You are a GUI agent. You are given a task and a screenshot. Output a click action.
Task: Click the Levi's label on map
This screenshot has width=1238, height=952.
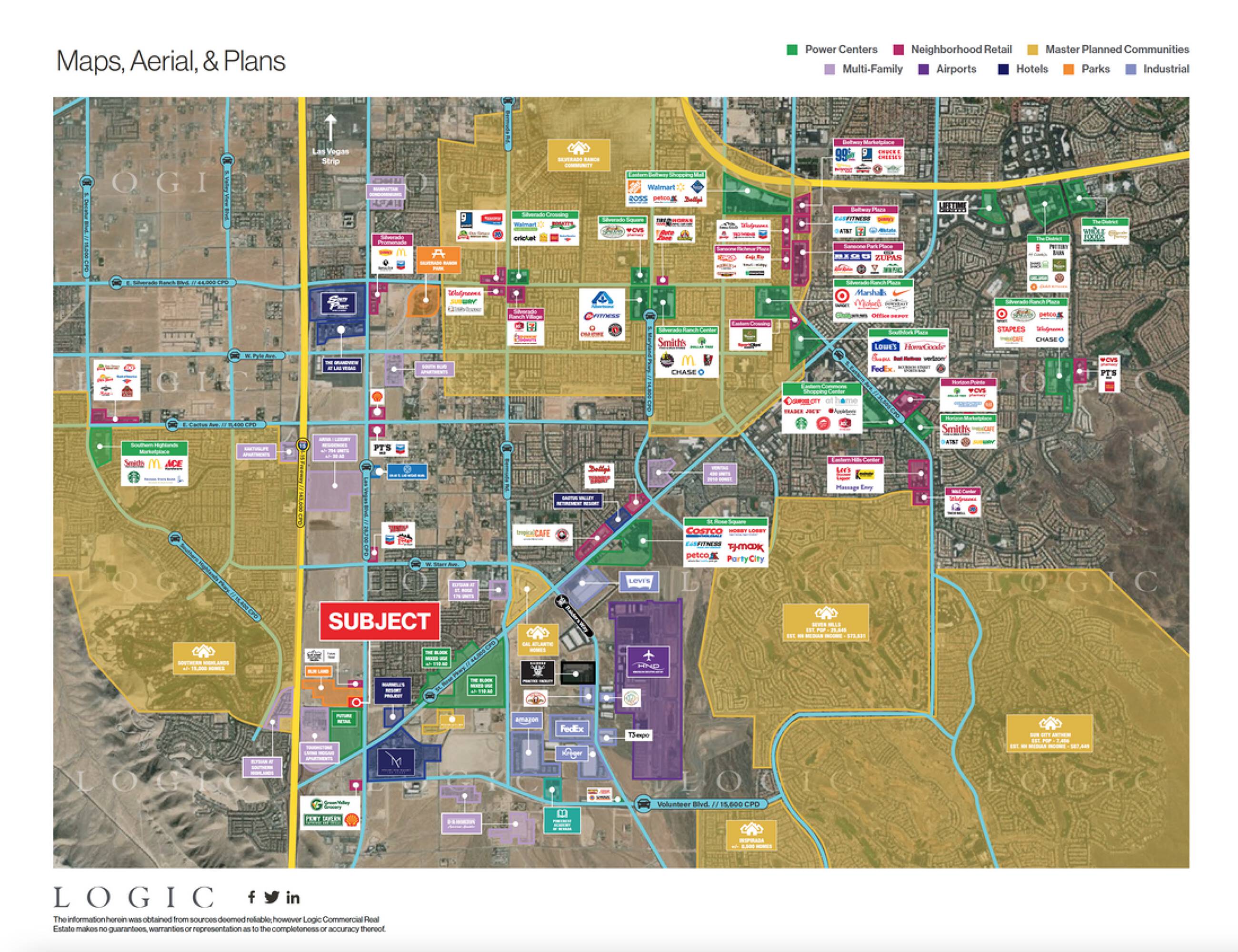[639, 581]
